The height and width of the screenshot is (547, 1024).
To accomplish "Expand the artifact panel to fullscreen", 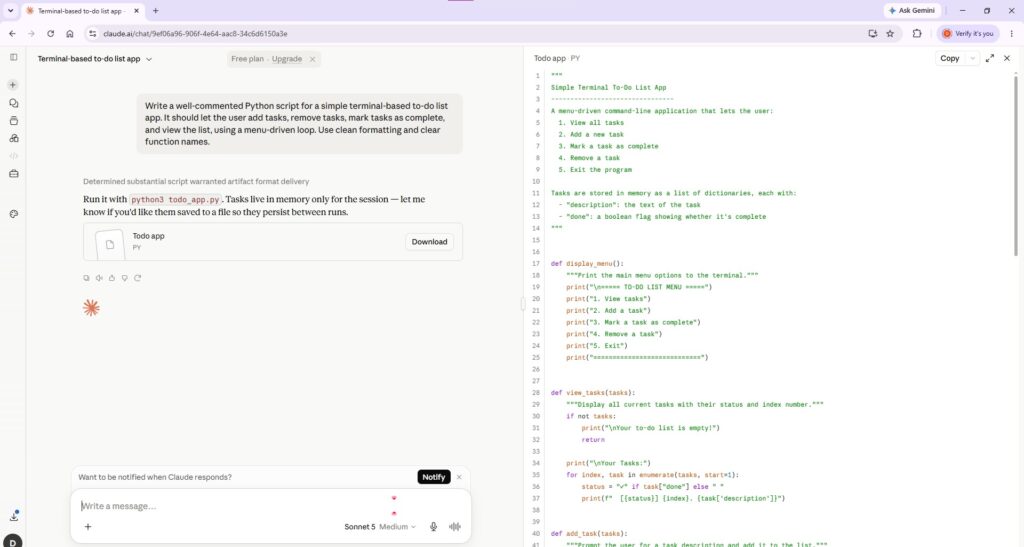I will tap(990, 58).
